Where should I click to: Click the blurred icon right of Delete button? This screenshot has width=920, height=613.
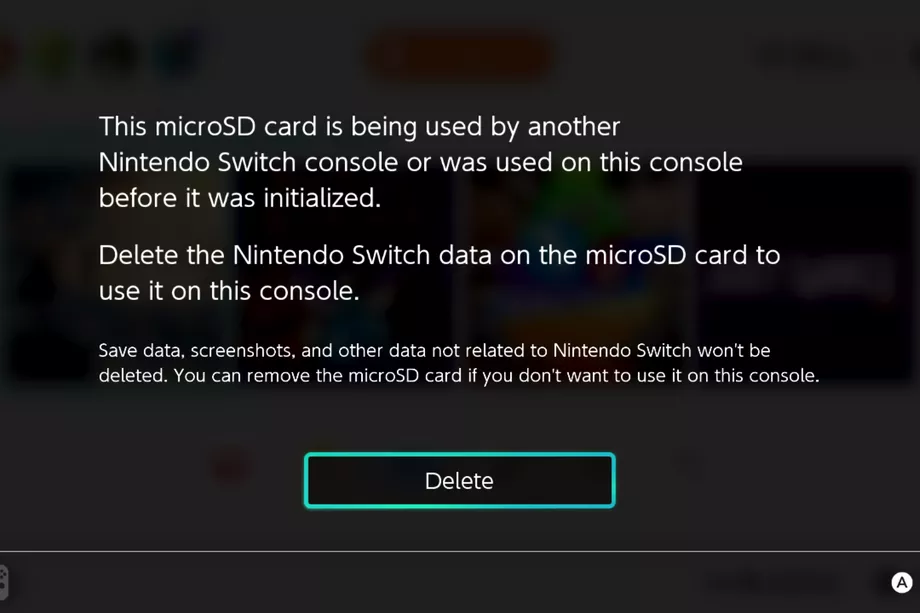pos(688,463)
